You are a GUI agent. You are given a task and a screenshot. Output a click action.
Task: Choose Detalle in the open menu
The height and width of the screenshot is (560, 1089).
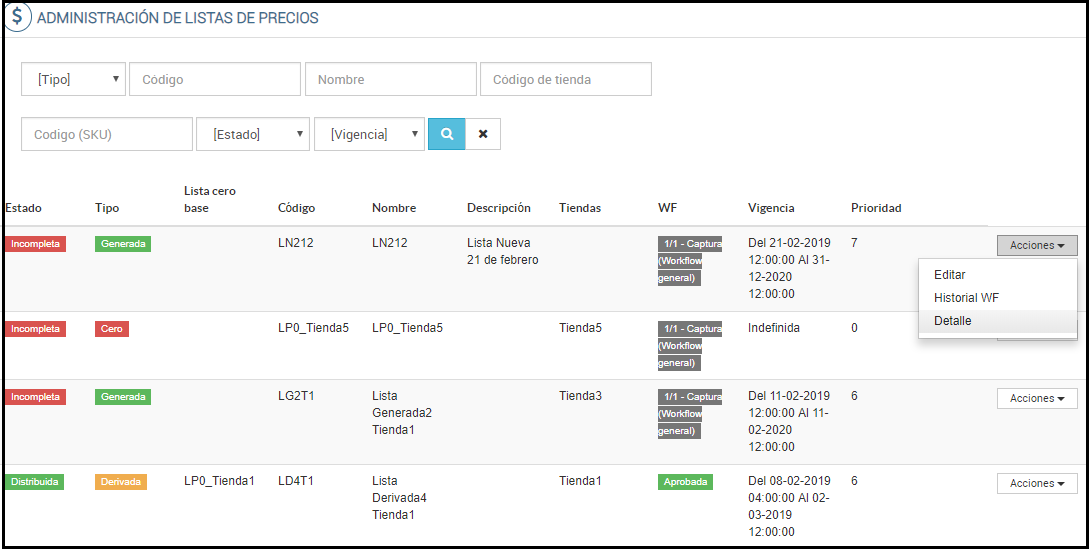(952, 321)
